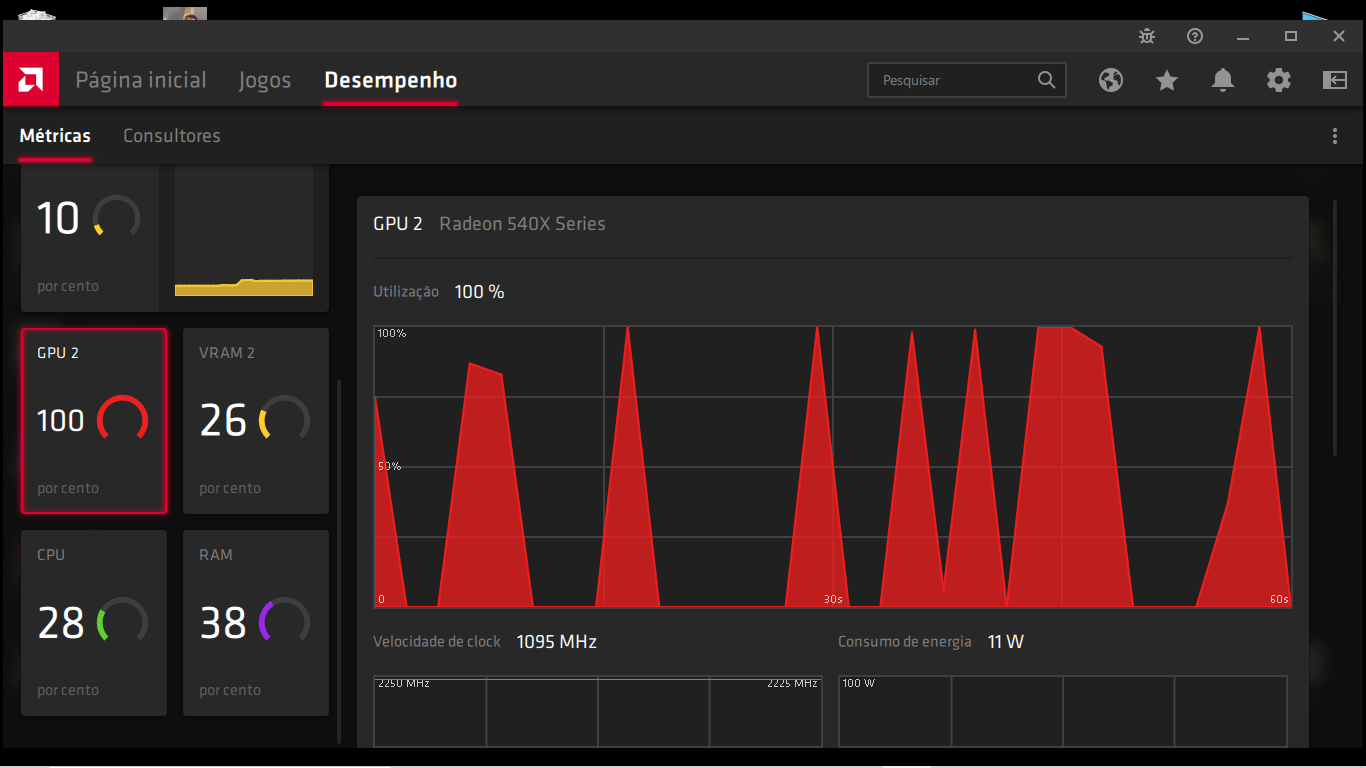Open the Consultores sub-tab
This screenshot has width=1366, height=768.
coord(172,136)
